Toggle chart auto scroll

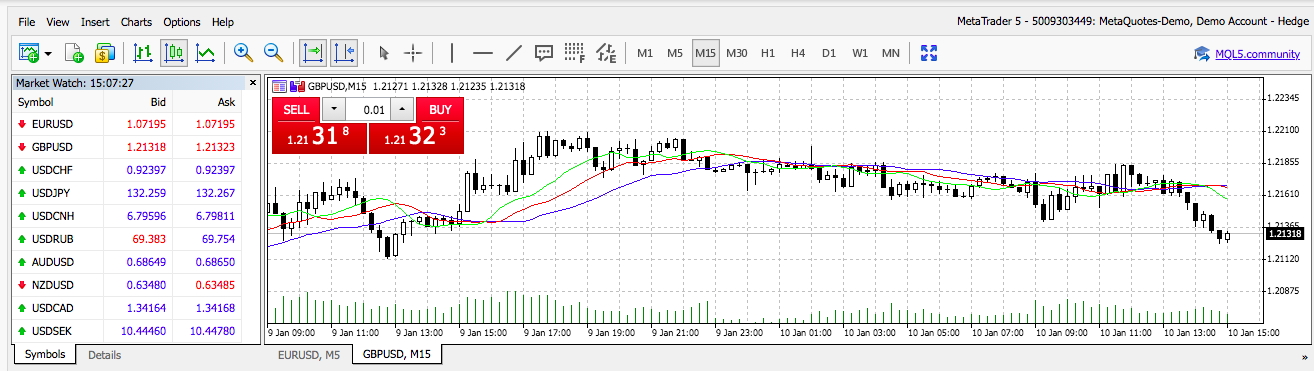312,53
